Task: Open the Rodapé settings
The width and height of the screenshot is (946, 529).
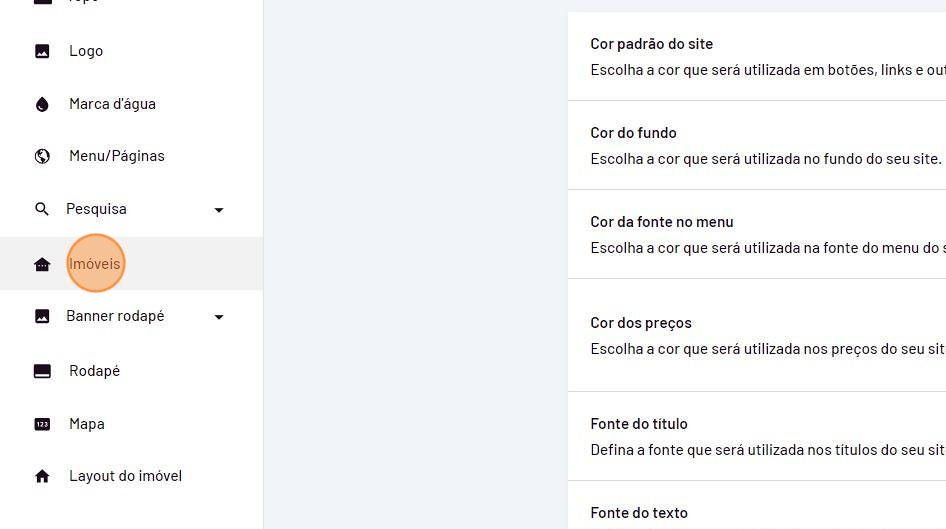Action: click(94, 371)
